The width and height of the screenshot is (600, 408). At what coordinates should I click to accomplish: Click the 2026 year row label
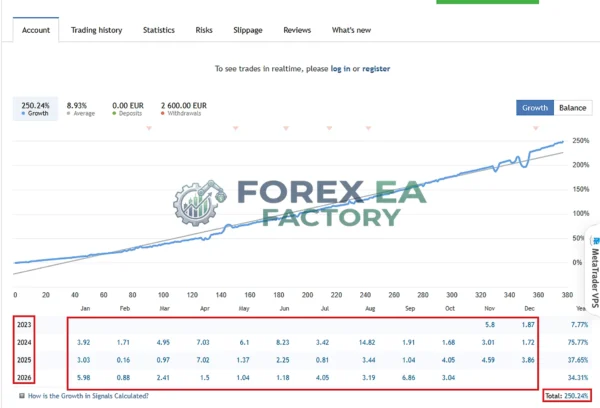point(24,377)
